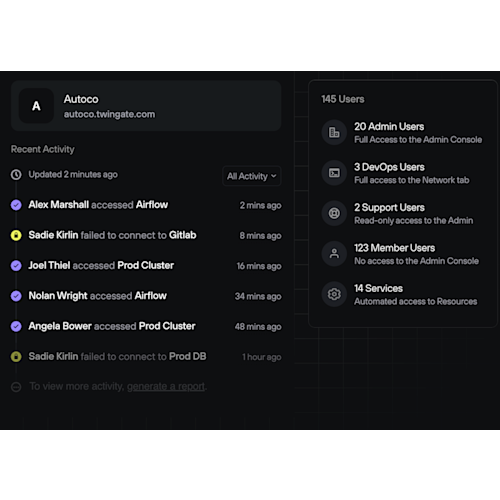The width and height of the screenshot is (500, 500).
Task: Click the clock icon beside Updated 2 minutes ago
Action: click(16, 174)
